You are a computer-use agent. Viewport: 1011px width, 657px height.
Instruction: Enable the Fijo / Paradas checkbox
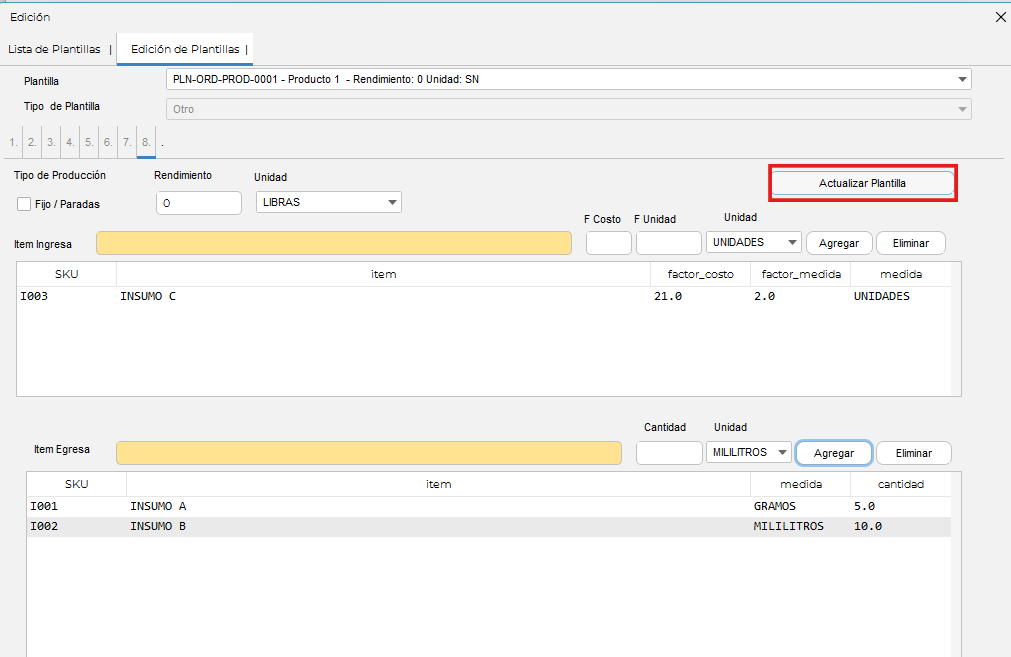pos(24,204)
